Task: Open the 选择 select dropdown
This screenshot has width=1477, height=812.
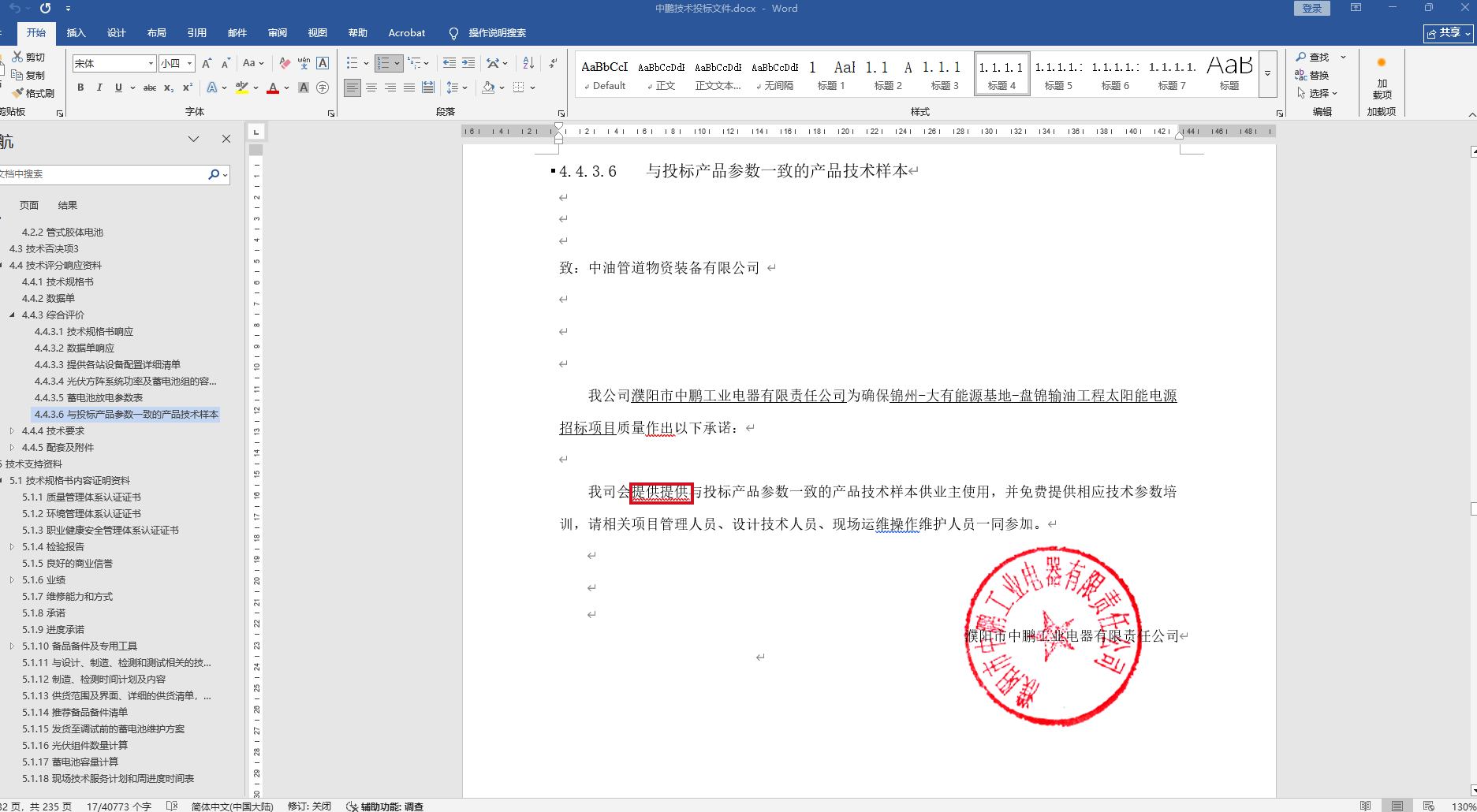Action: [x=1318, y=93]
